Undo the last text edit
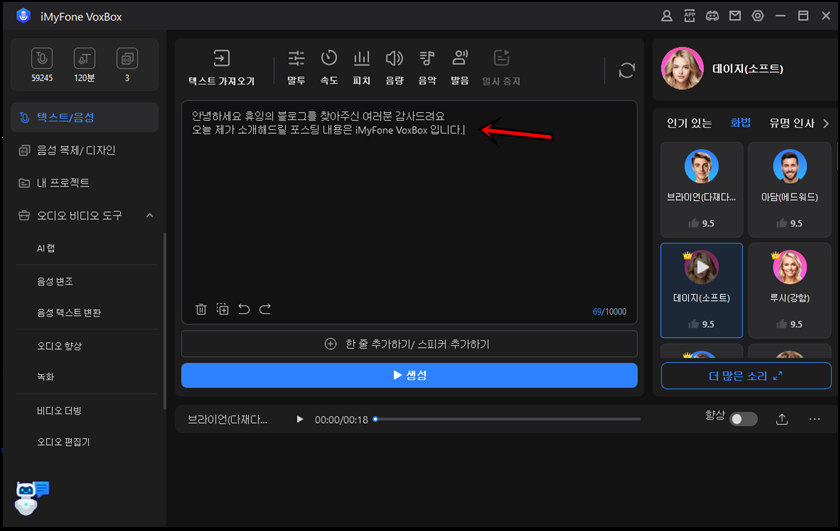The width and height of the screenshot is (840, 531). coord(244,309)
